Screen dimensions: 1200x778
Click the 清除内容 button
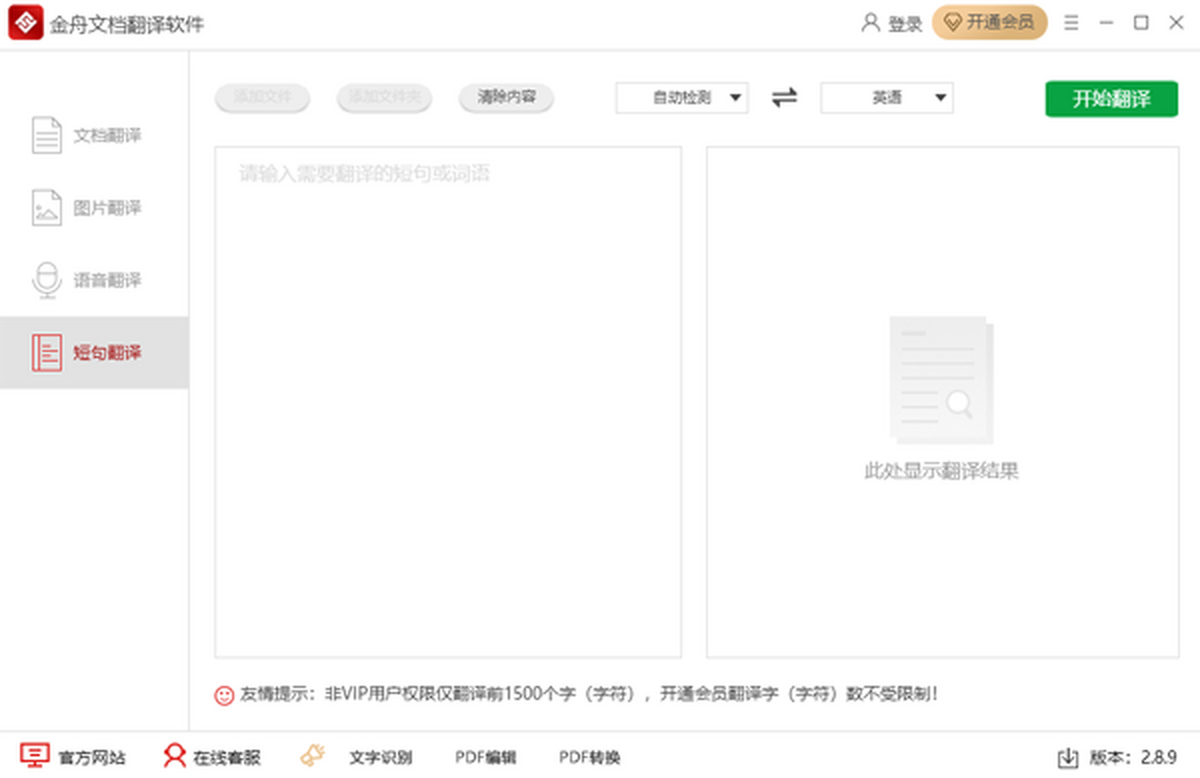pyautogui.click(x=506, y=97)
